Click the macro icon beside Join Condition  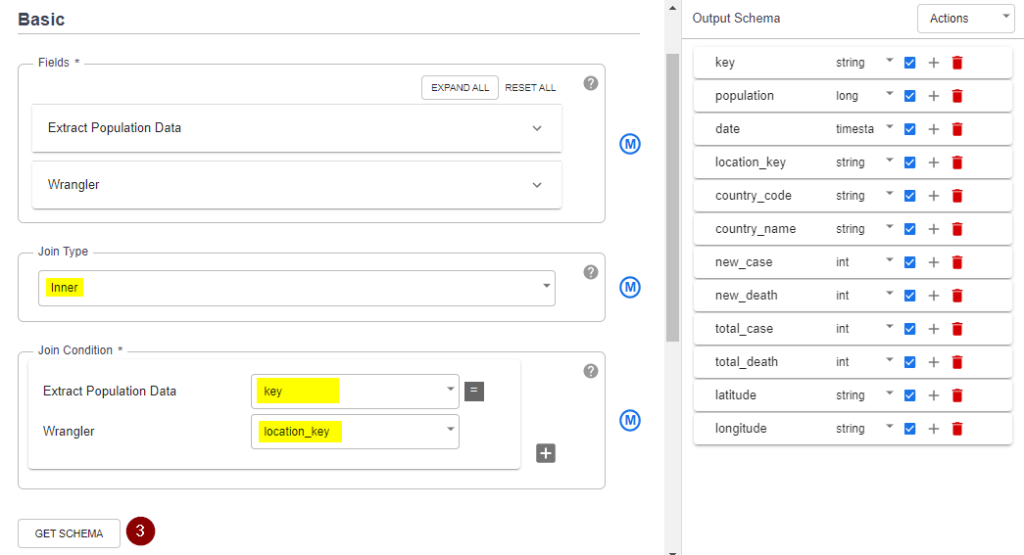[630, 420]
